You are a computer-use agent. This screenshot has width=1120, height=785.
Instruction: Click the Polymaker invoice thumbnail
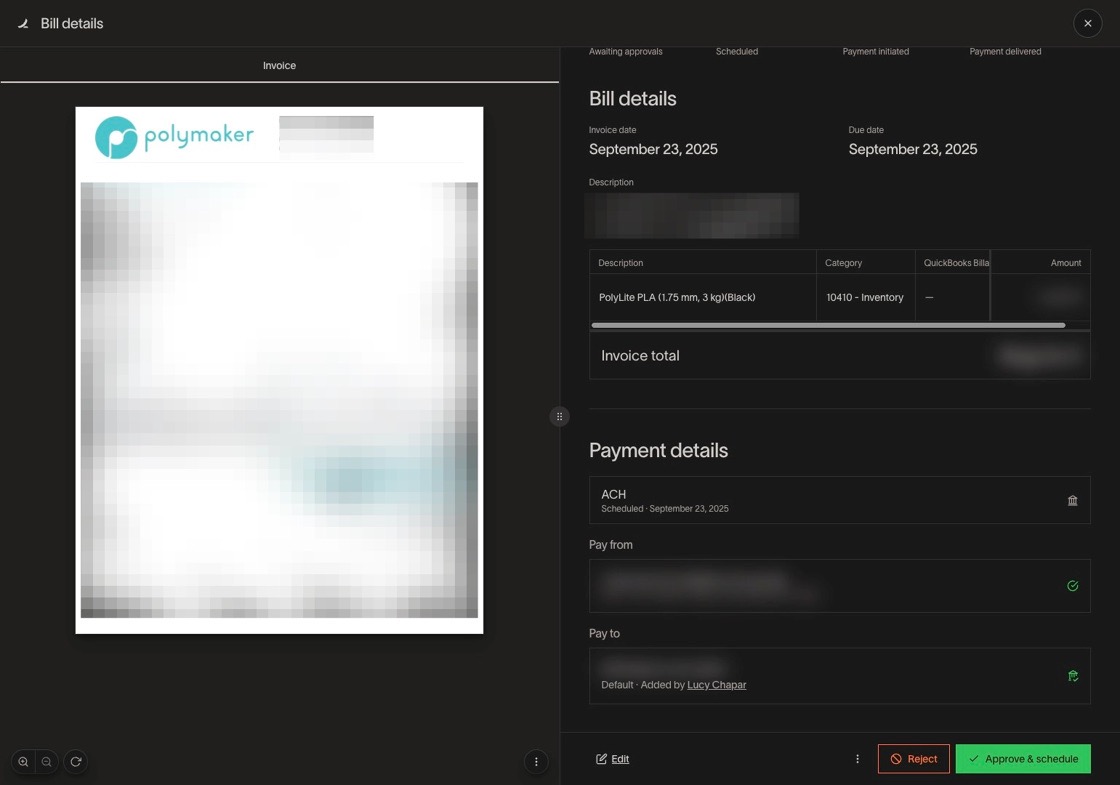point(279,370)
